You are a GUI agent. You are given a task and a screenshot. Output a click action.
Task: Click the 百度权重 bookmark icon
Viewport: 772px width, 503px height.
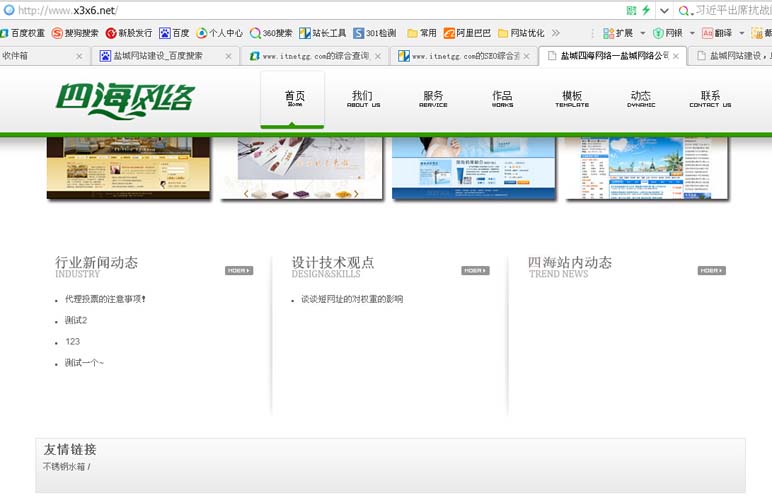coord(4,33)
